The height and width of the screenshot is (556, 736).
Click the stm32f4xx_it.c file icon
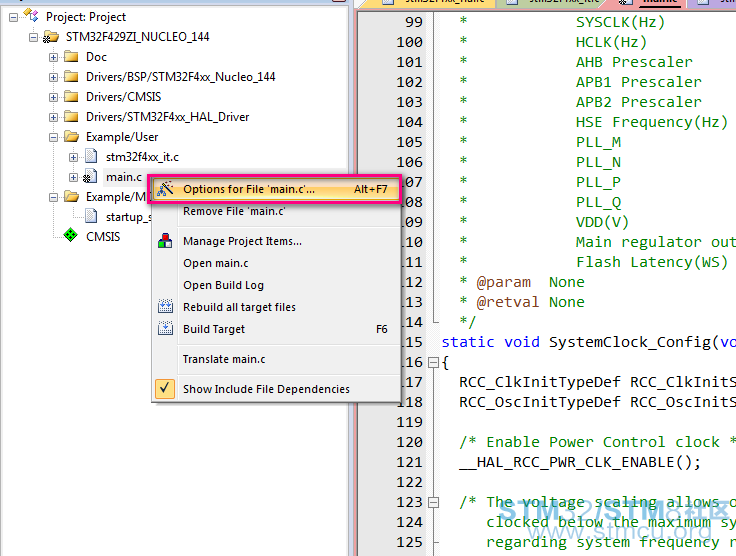click(x=91, y=156)
